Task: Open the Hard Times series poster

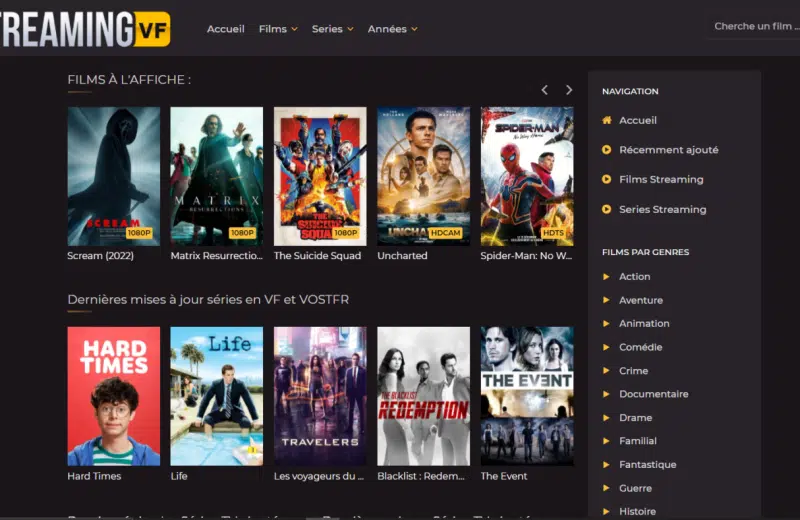Action: click(x=113, y=396)
